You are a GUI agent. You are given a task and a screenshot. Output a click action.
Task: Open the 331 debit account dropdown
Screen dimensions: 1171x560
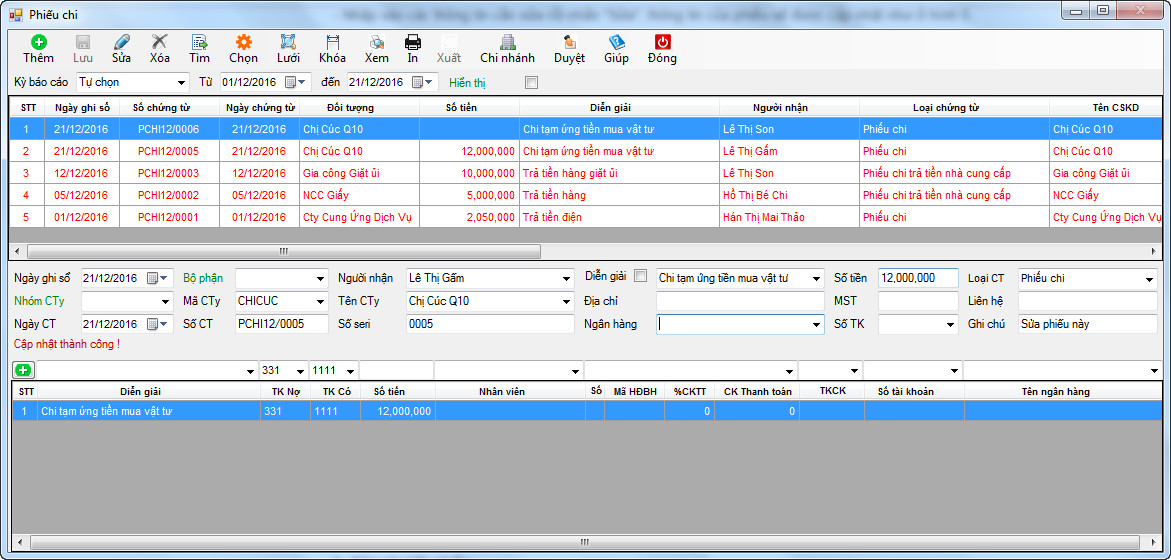pos(300,370)
